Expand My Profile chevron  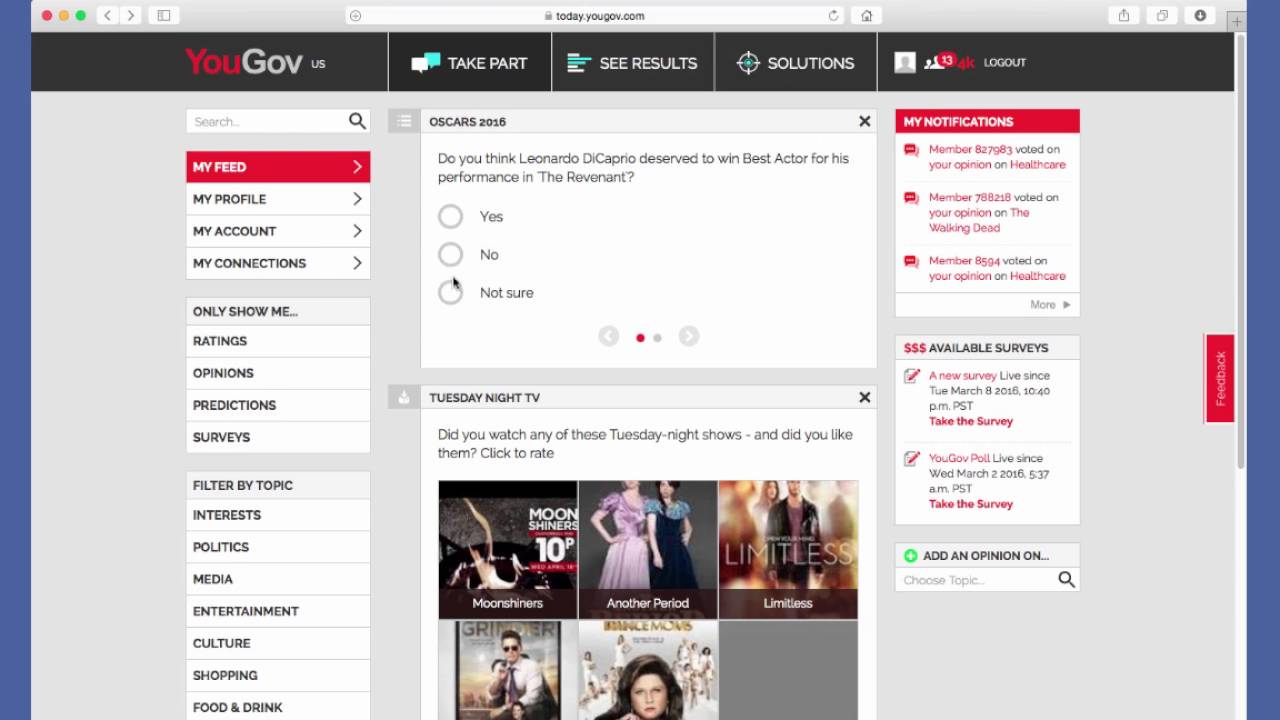click(x=357, y=199)
